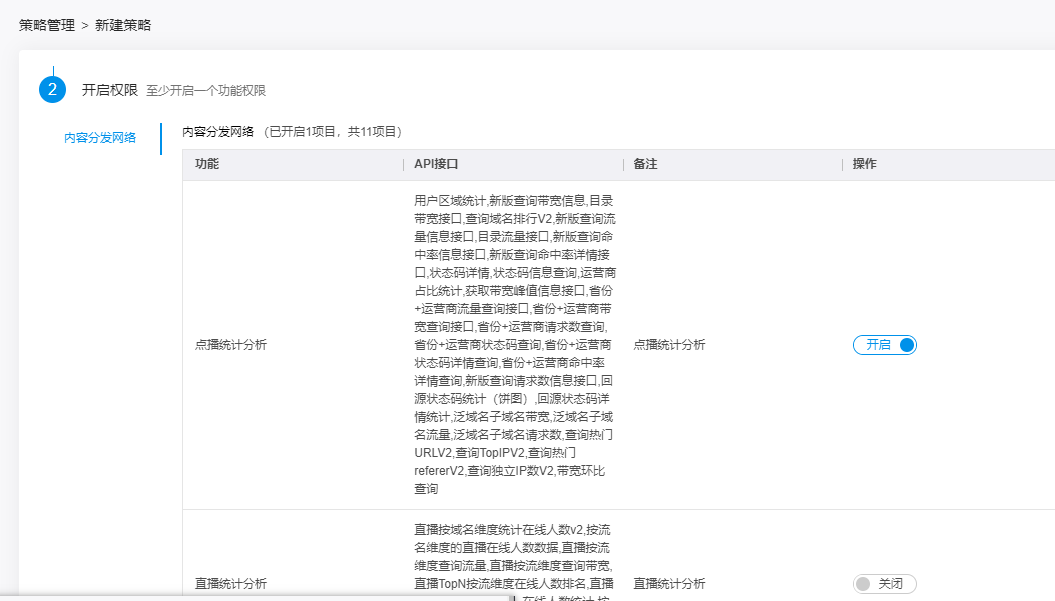Click 新建策略 breadcrumb item

[x=123, y=25]
